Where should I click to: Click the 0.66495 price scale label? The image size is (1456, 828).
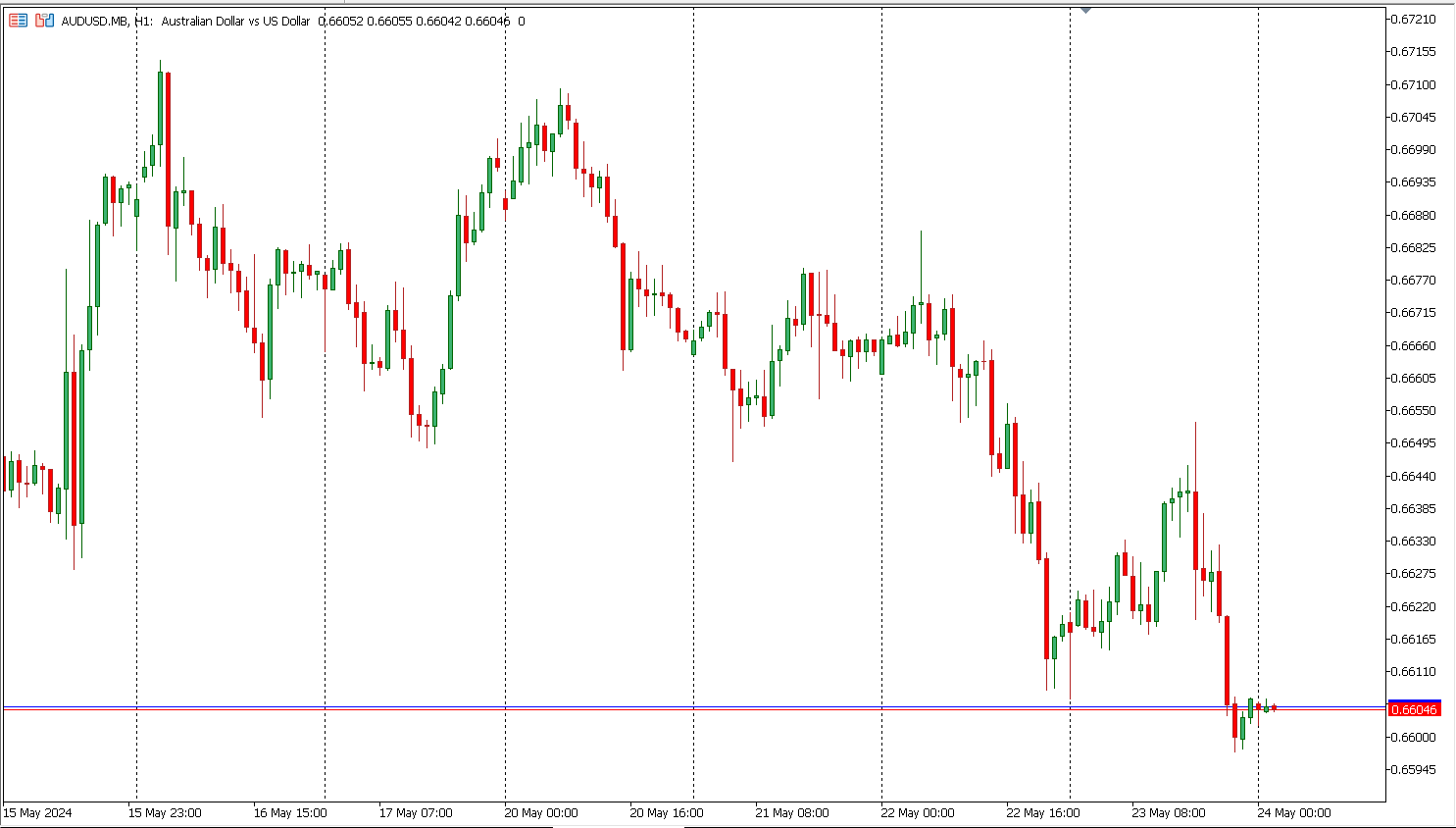[x=1414, y=443]
